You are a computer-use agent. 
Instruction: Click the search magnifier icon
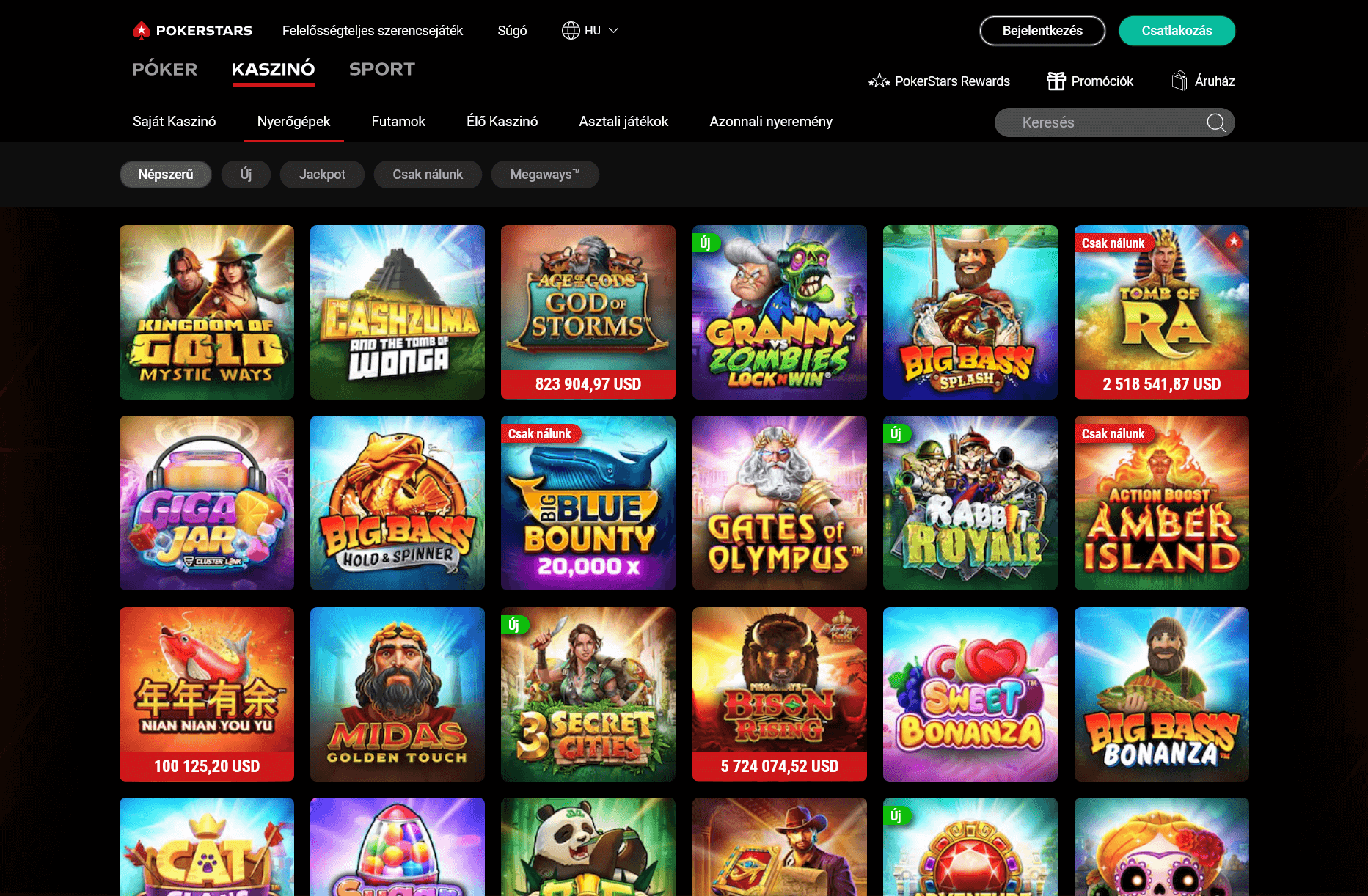tap(1215, 122)
